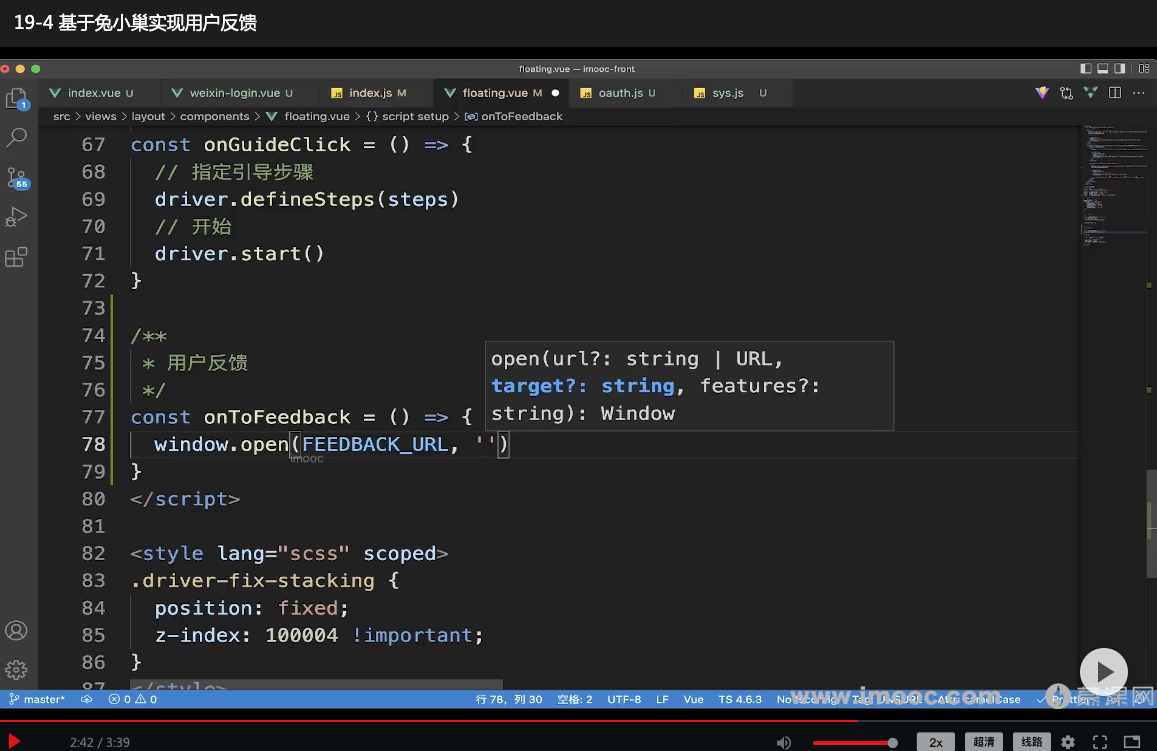Click the UTF-8 encoding indicator
This screenshot has width=1157, height=751.
[x=624, y=699]
